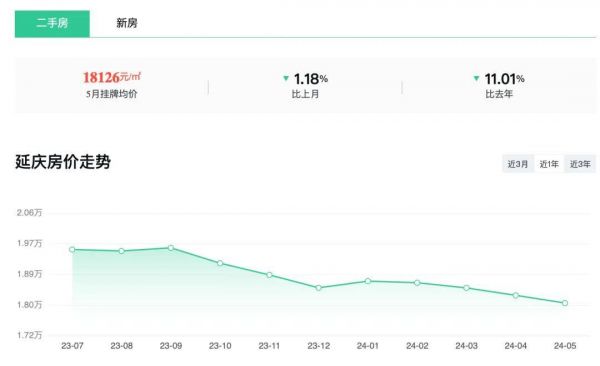This screenshot has width=600, height=366.
Task: Click the 23-12 data point marker
Action: point(318,288)
